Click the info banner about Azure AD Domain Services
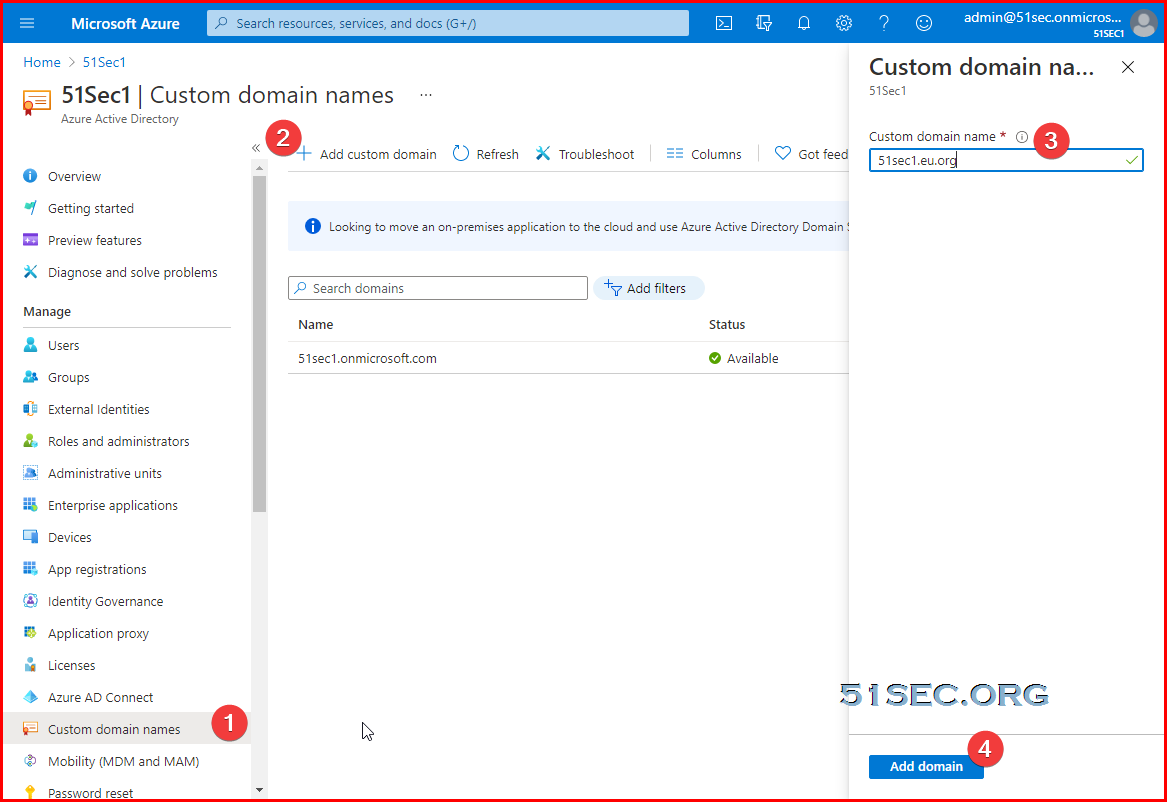1167x802 pixels. pos(568,226)
